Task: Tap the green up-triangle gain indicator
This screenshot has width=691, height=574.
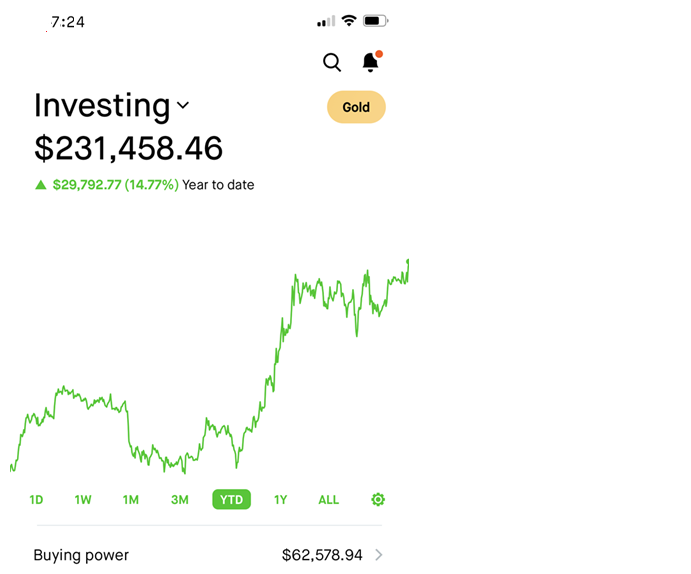Action: click(x=41, y=185)
